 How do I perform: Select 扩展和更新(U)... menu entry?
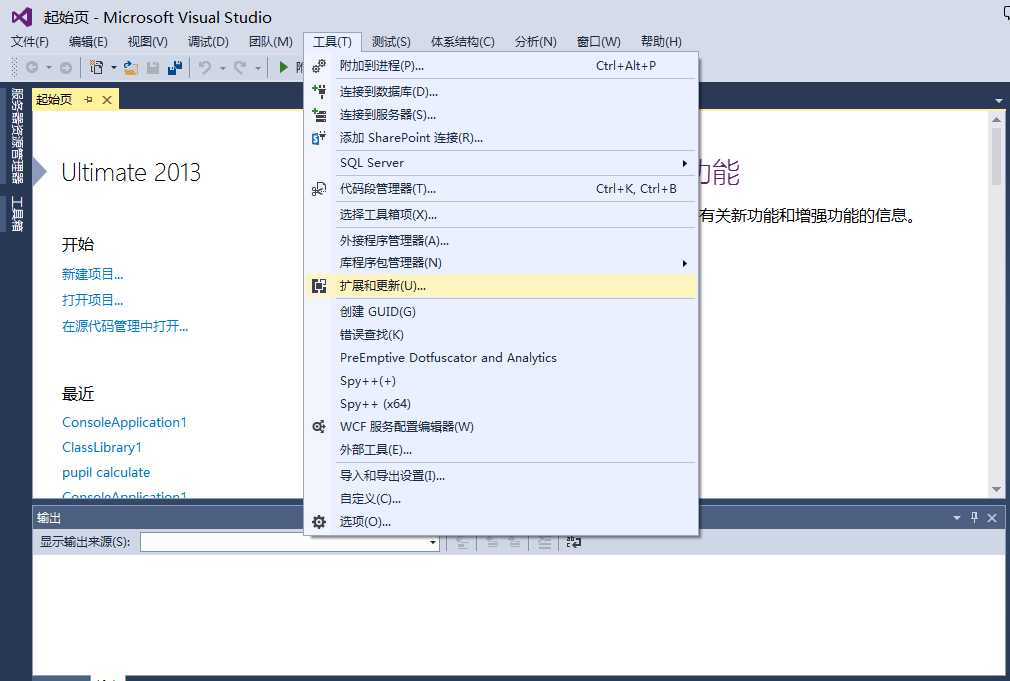click(502, 286)
